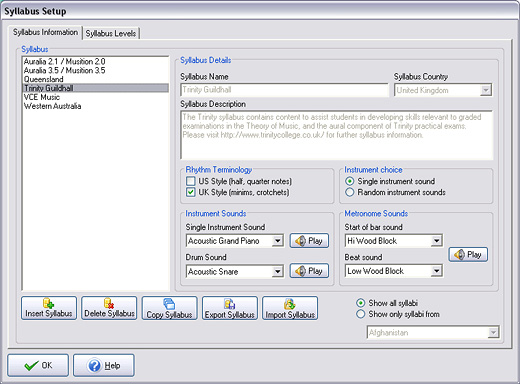
Task: Click the Import Syllabus button
Action: point(290,308)
